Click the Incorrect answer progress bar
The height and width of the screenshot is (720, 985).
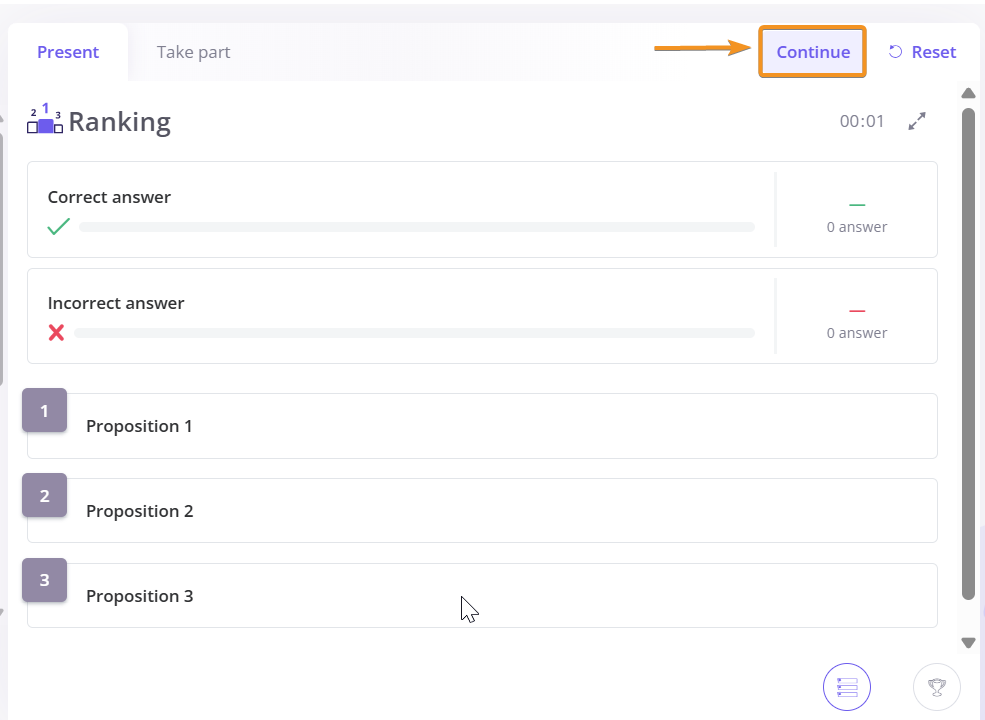pos(415,333)
